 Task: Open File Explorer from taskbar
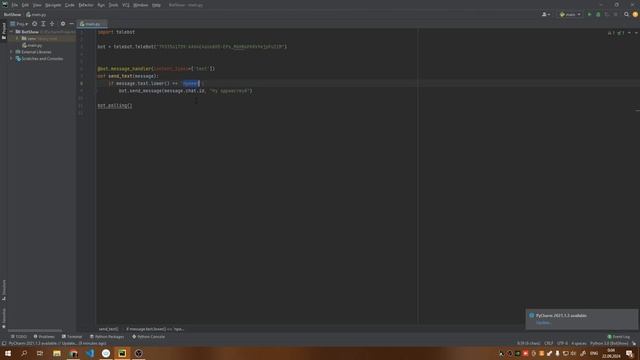pyautogui.click(x=57, y=353)
